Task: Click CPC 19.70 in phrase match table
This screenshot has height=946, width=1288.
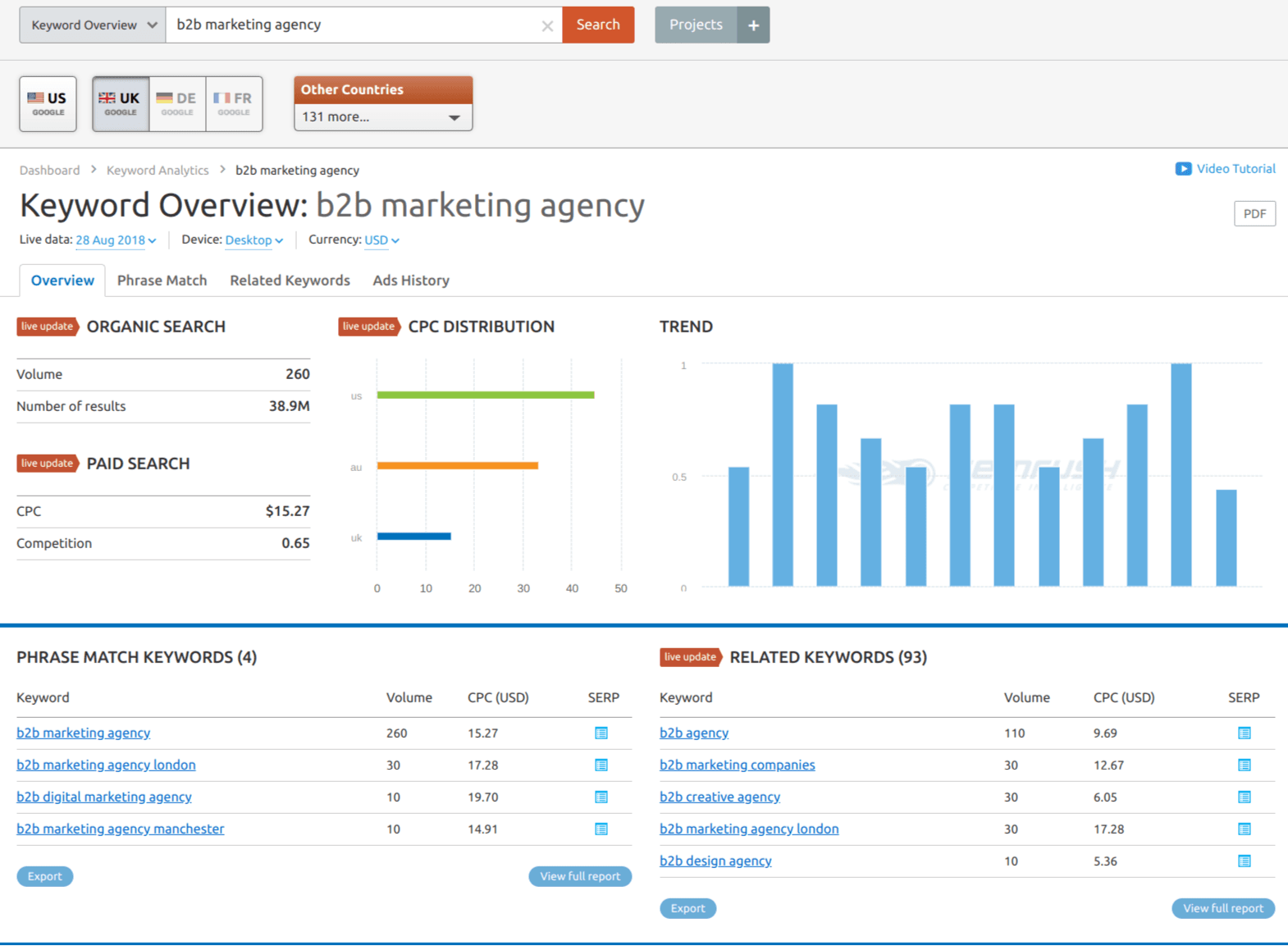Action: point(483,797)
